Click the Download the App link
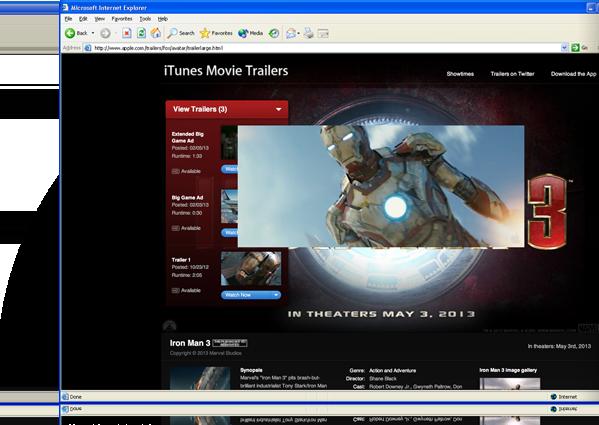The height and width of the screenshot is (425, 599). 573,74
